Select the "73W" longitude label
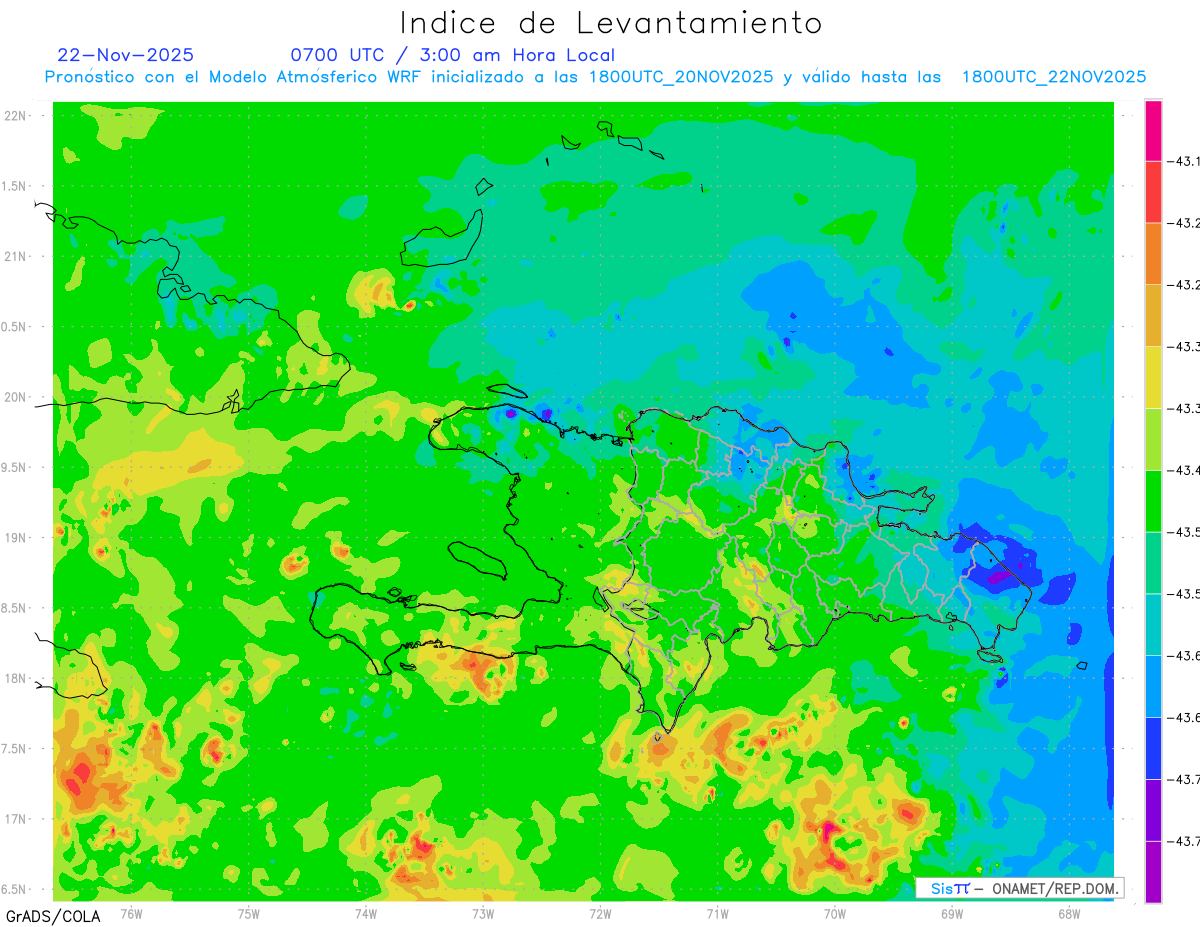 click(483, 913)
